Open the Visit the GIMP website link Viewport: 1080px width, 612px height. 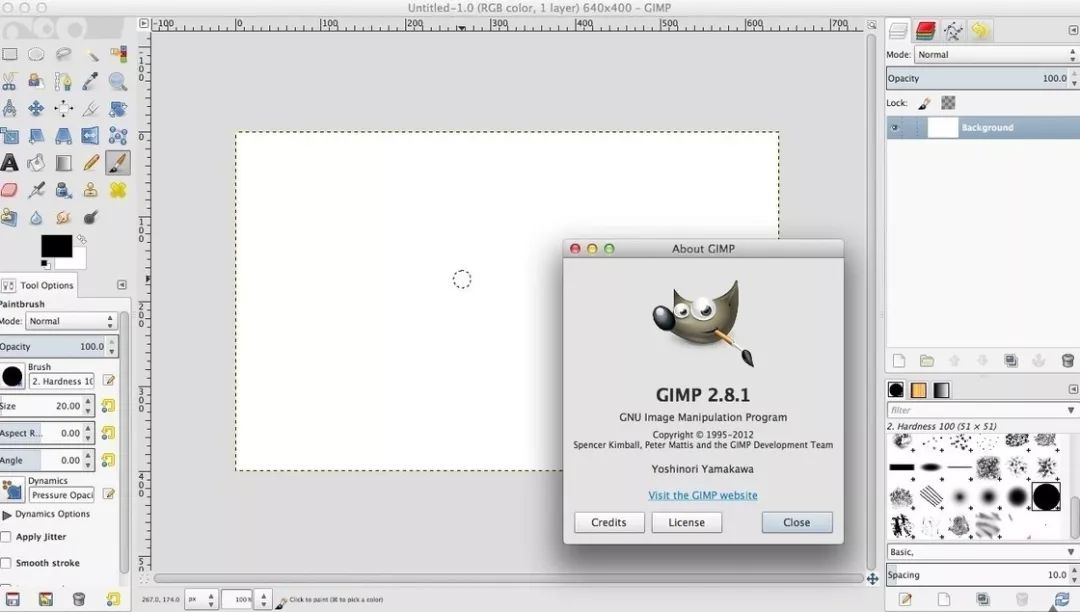[702, 495]
